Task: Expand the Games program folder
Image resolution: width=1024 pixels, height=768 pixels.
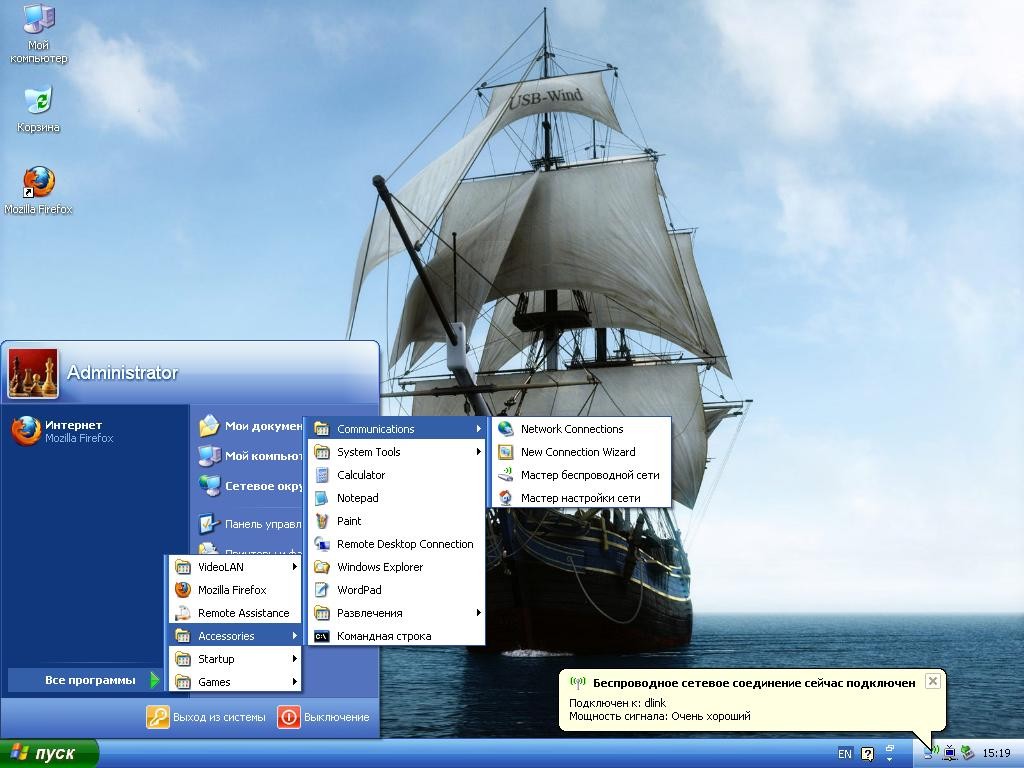Action: coord(236,682)
